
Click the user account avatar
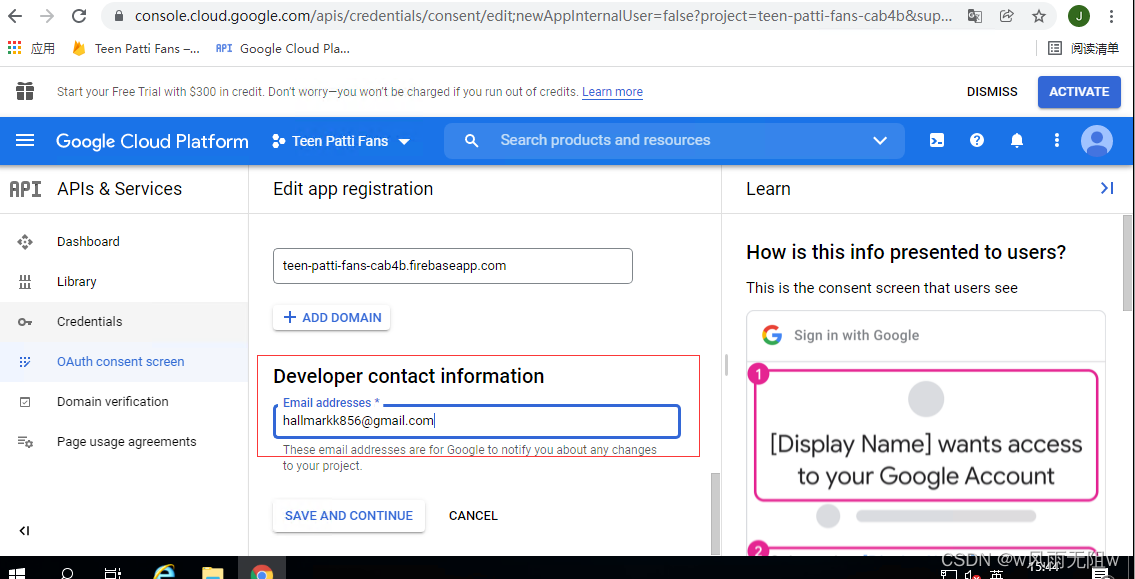(1097, 141)
